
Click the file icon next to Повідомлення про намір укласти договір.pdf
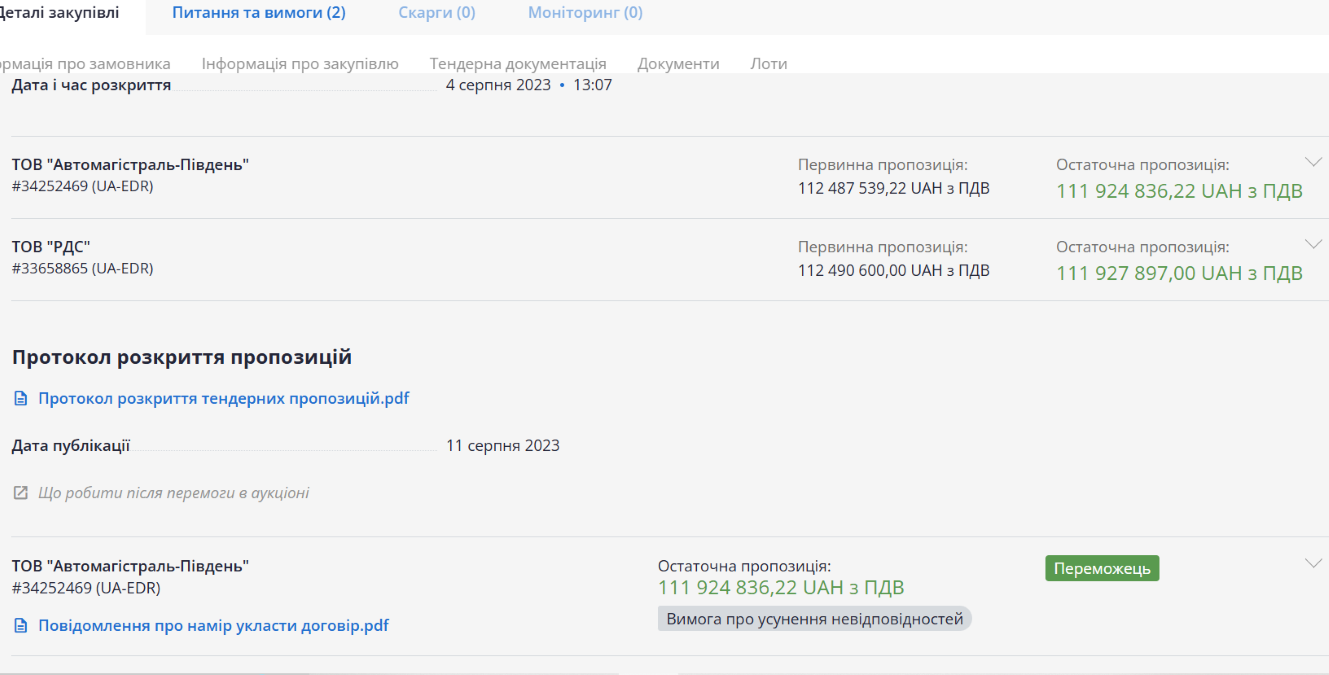click(20, 626)
